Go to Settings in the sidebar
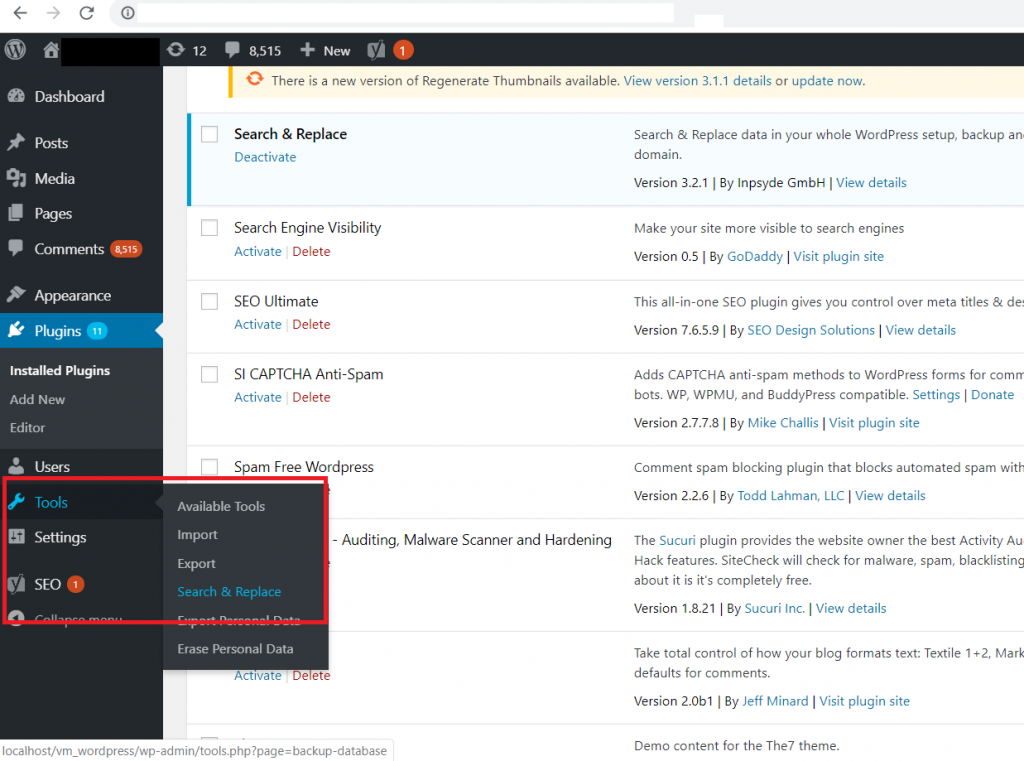Screen dimensions: 1024x761 pyautogui.click(x=60, y=537)
